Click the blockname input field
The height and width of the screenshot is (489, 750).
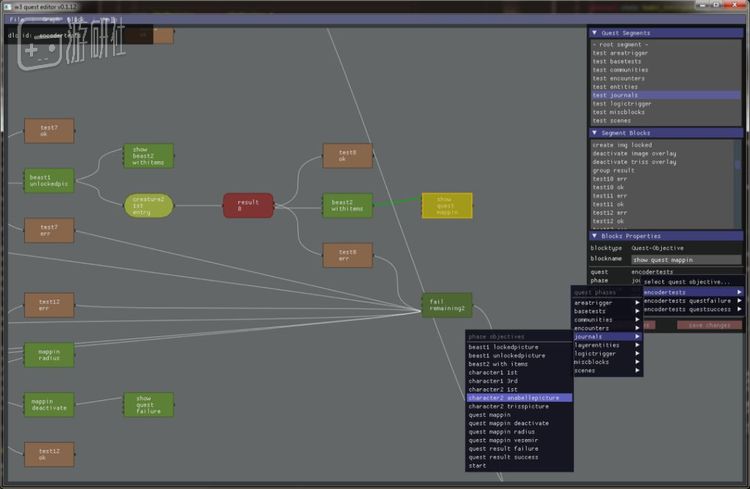click(x=685, y=259)
